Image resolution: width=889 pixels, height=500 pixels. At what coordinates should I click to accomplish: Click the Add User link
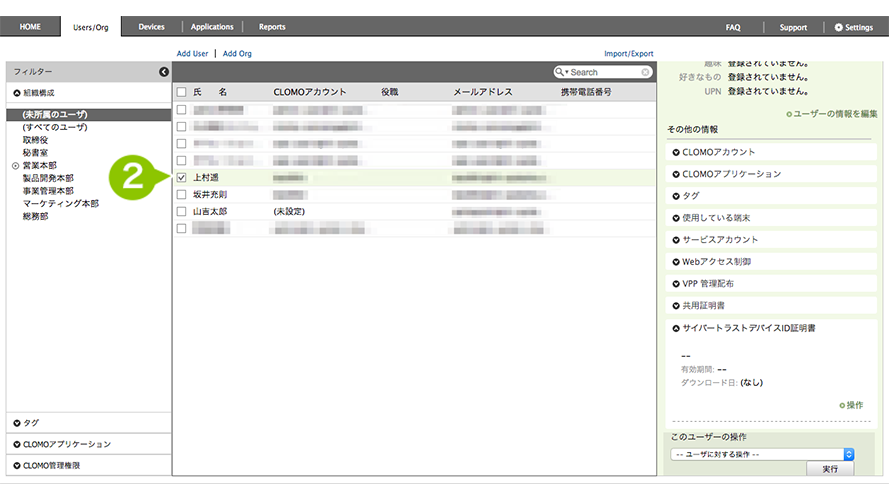click(x=192, y=53)
